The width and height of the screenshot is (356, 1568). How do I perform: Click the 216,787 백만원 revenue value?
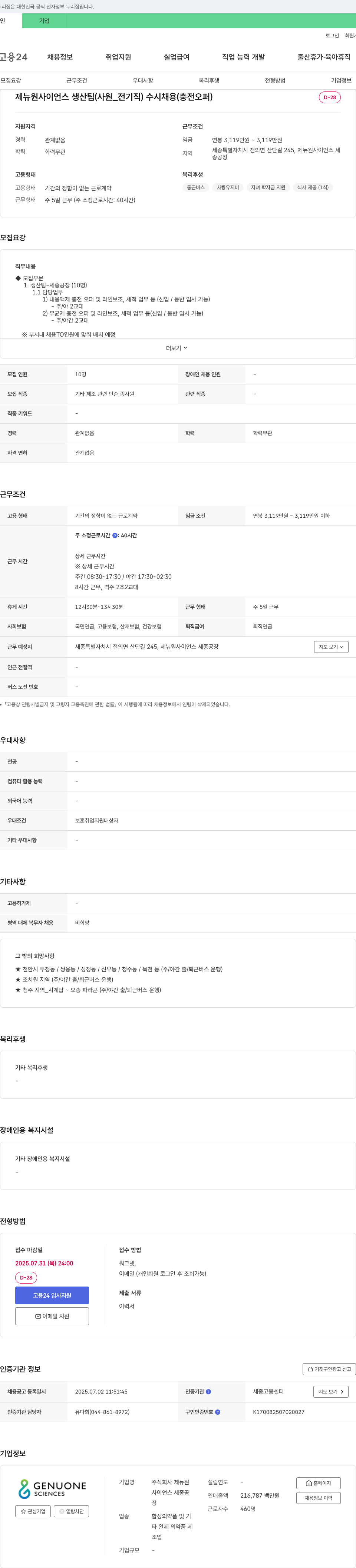tap(260, 1495)
